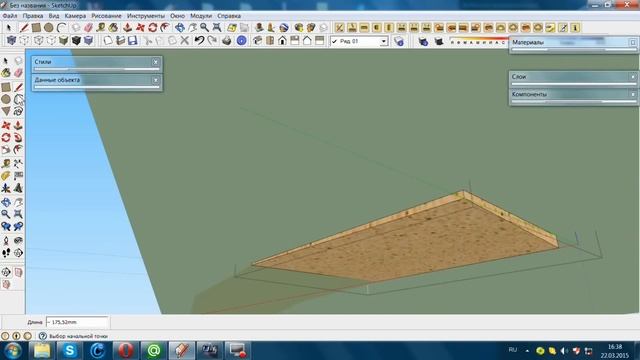
Task: Pick the Line pencil tool in top toolbar
Action: click(x=24, y=28)
